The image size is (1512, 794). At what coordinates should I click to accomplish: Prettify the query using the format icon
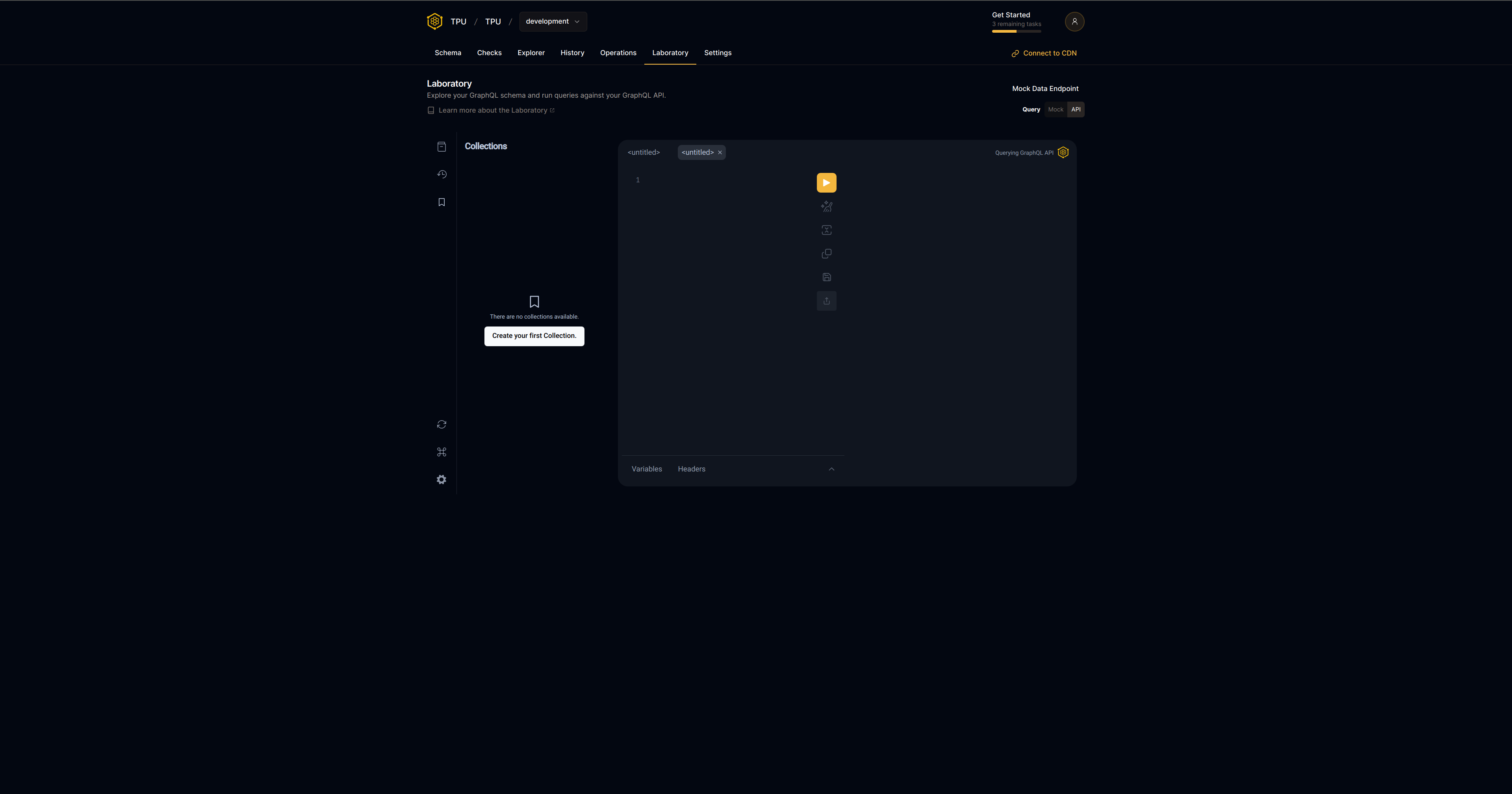[x=826, y=206]
